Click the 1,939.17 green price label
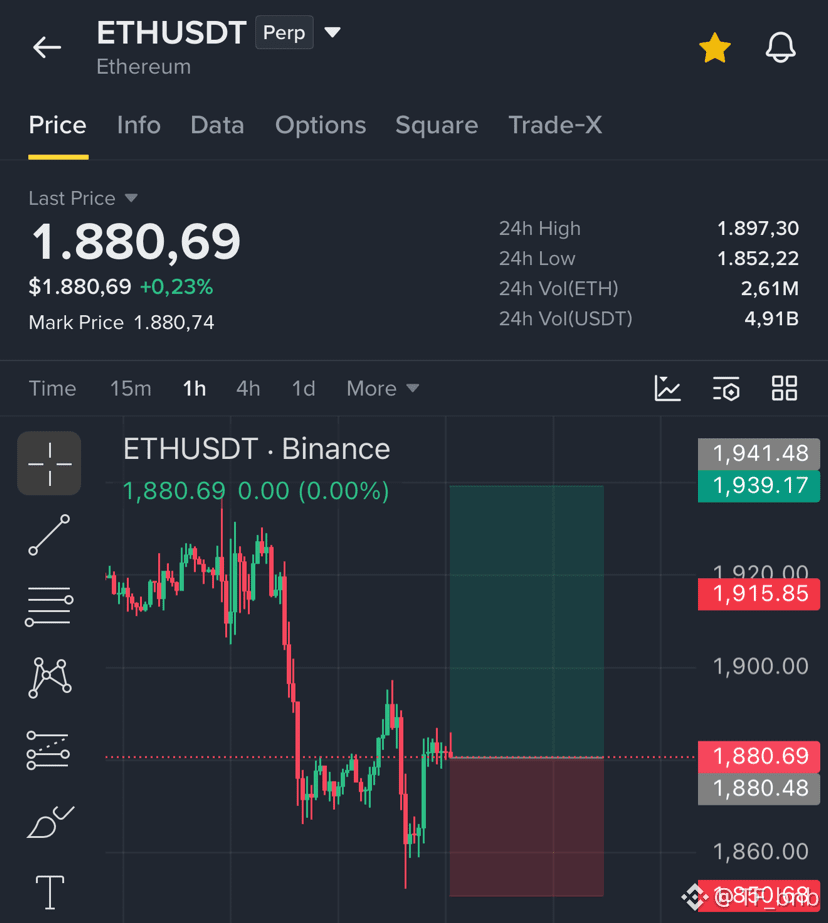 tap(759, 486)
